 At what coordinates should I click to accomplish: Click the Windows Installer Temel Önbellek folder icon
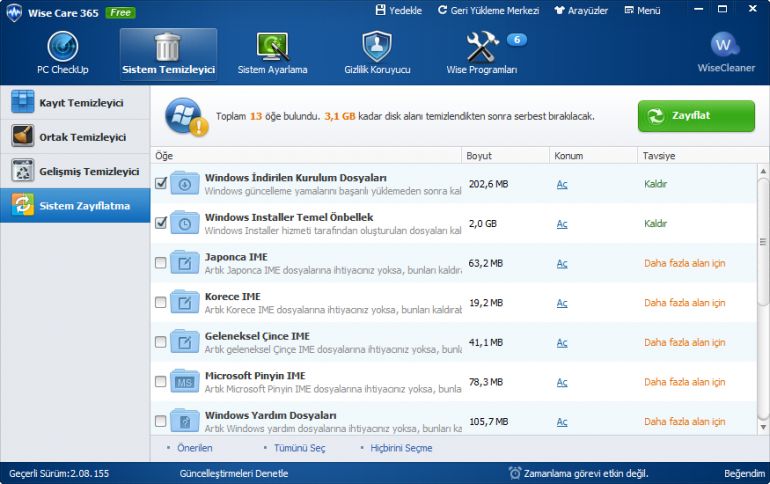tap(185, 223)
